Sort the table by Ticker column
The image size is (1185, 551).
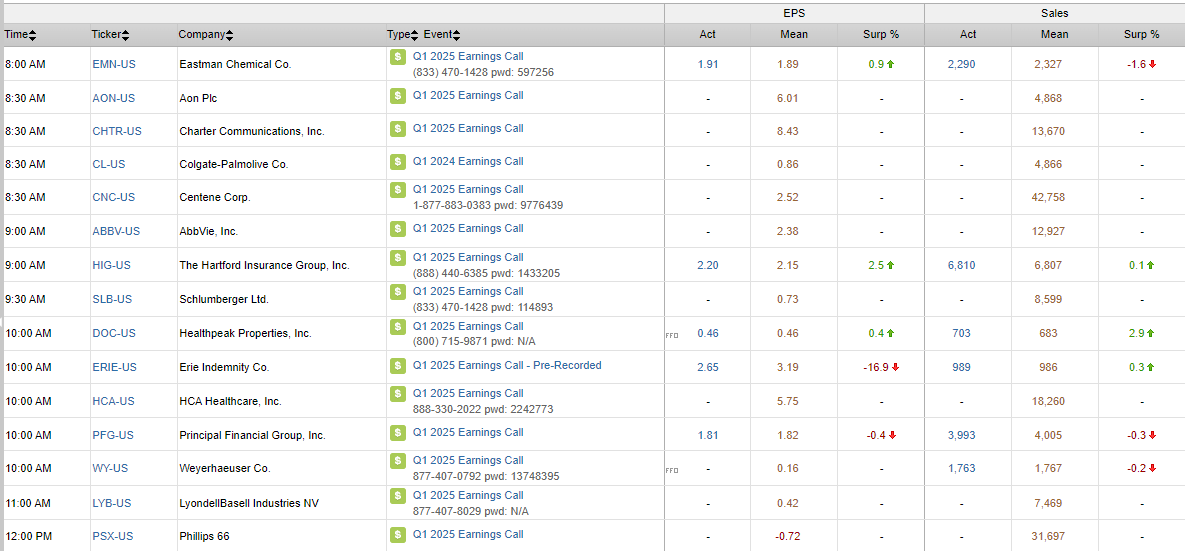(110, 35)
